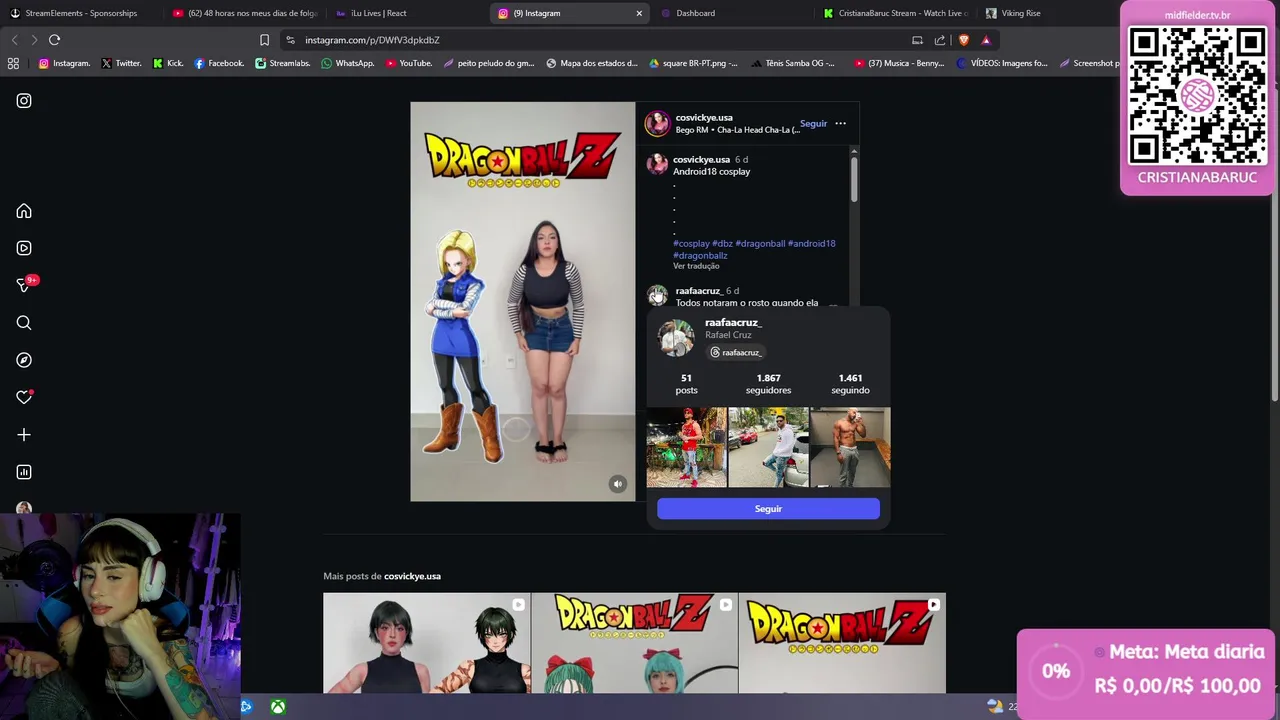1280x720 pixels.
Task: Open Streamlabs bookmark
Action: [x=283, y=63]
